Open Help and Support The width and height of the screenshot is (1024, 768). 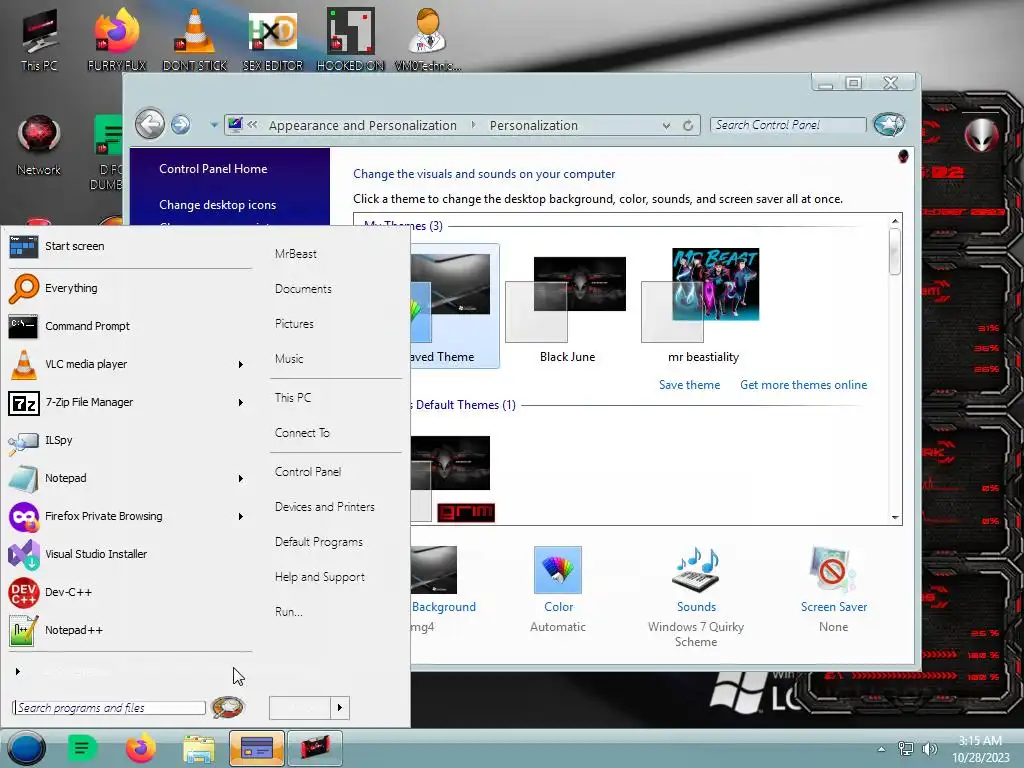pyautogui.click(x=319, y=577)
